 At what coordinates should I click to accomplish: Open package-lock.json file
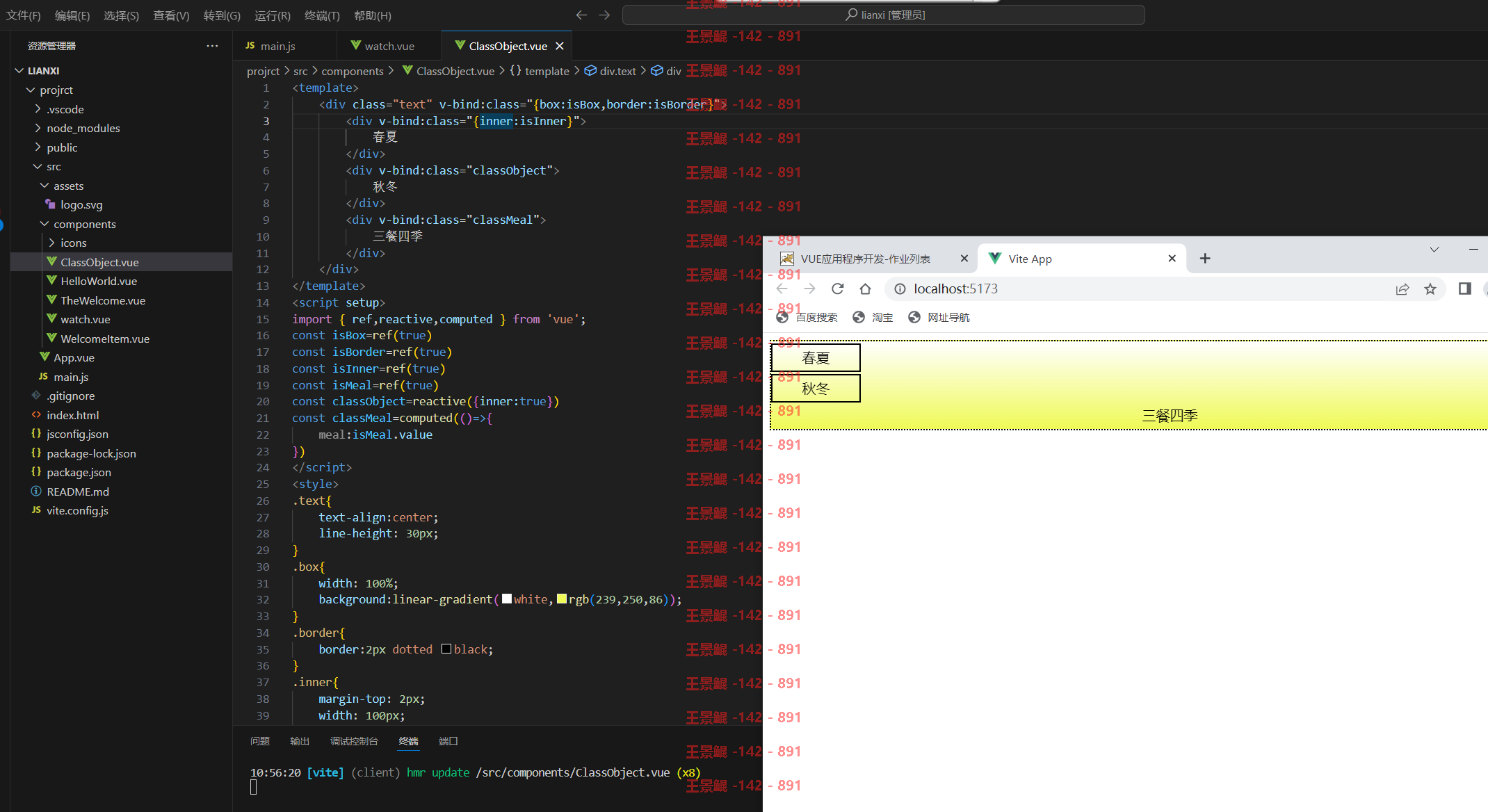click(91, 453)
